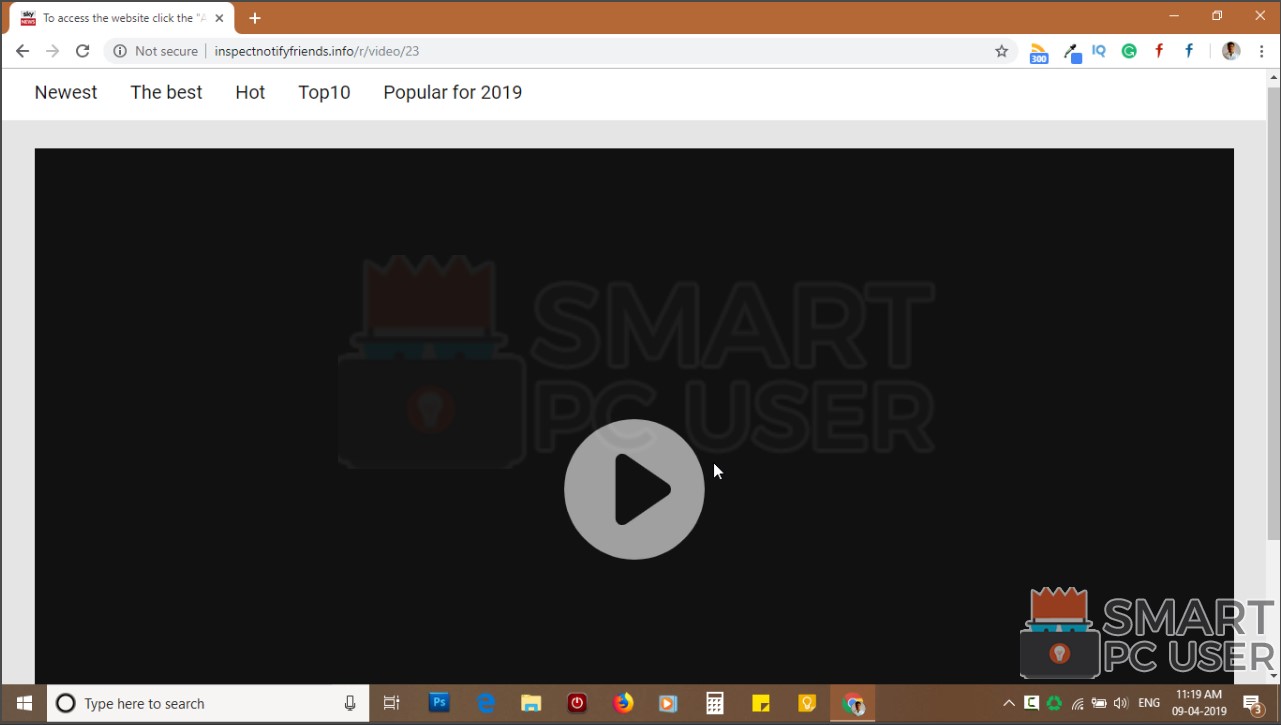Open the Chrome profile avatar
Screen dimensions: 1281x725
point(1230,50)
